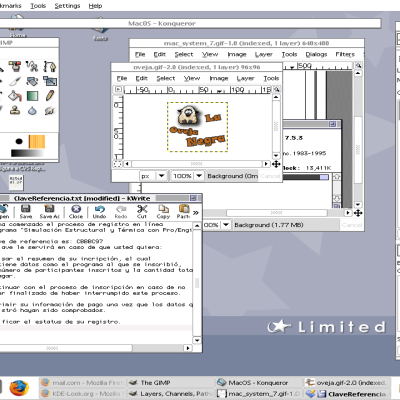Viewport: 400px width, 400px height.
Task: Open the Settings menu in Konqueror
Action: (67, 6)
